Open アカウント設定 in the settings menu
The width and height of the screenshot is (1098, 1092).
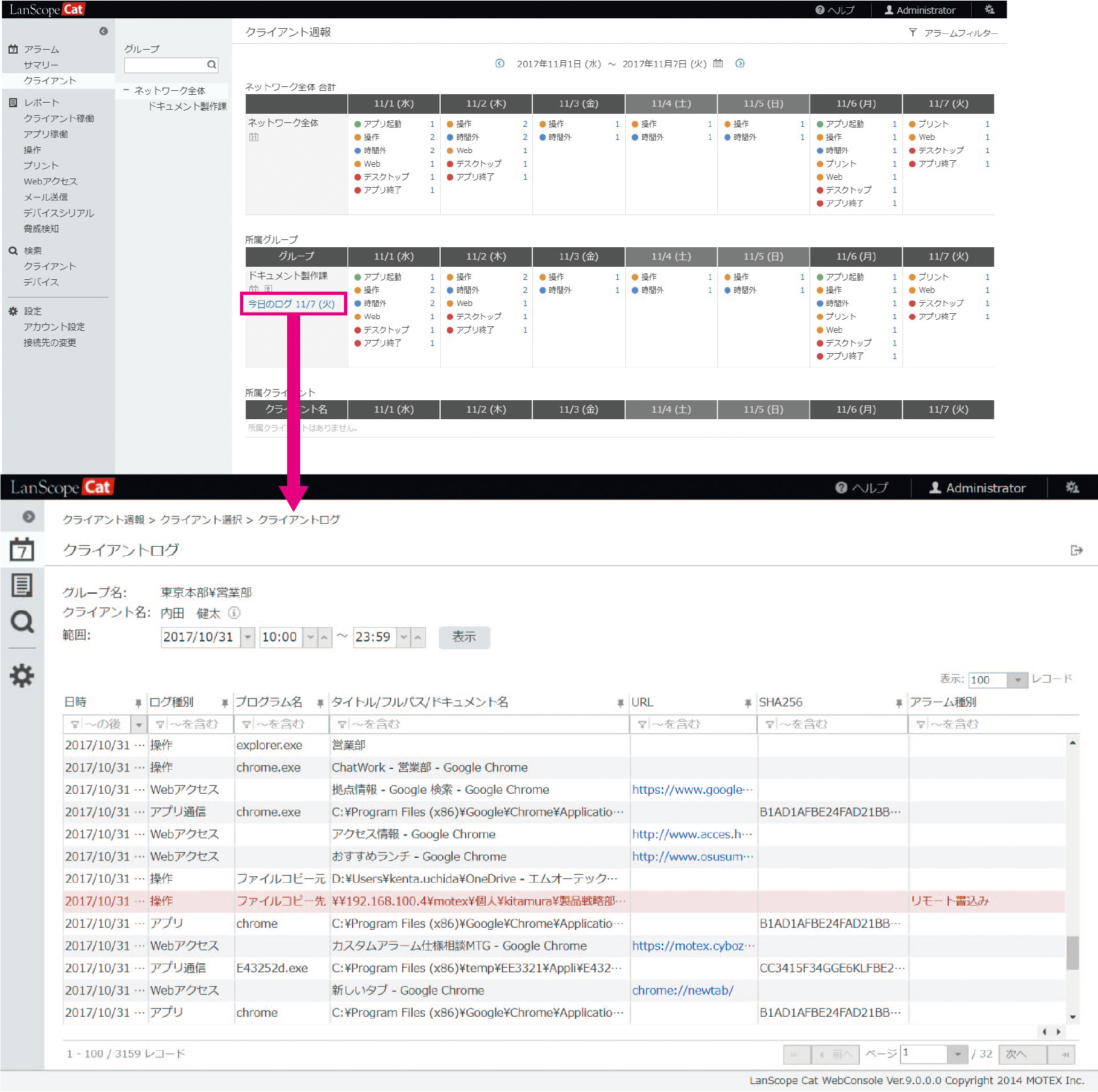(x=54, y=326)
